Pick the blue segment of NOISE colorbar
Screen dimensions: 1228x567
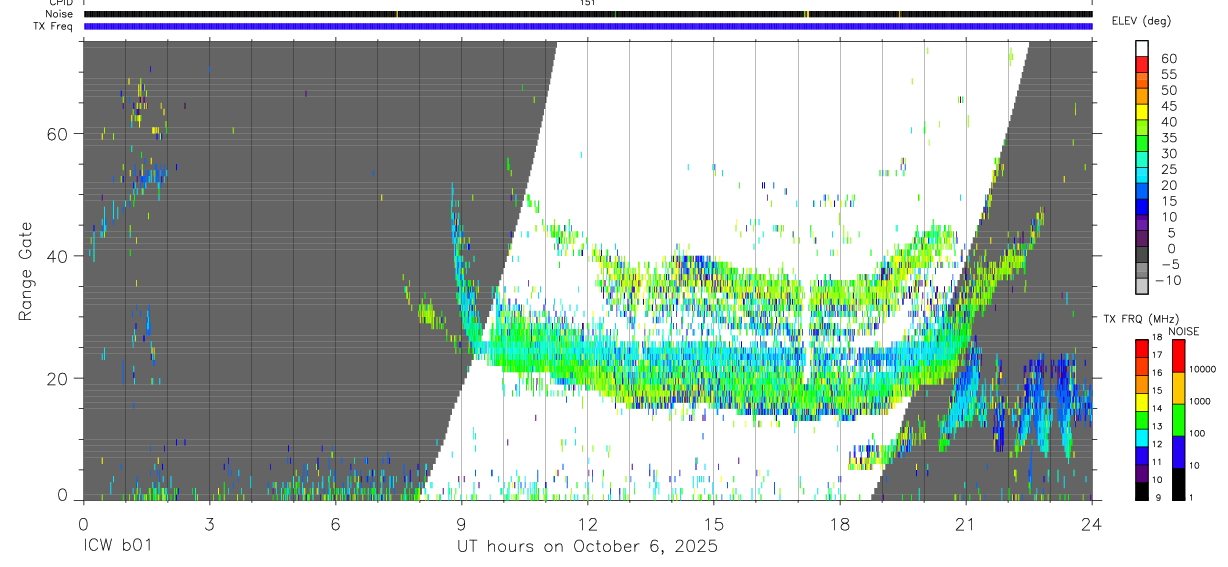[1177, 452]
